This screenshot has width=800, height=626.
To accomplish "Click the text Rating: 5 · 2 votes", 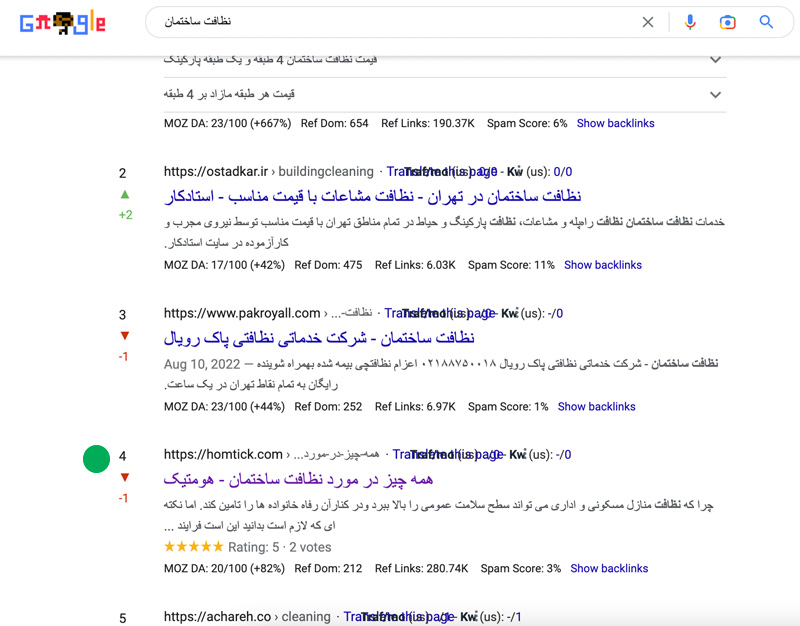I will [x=280, y=547].
